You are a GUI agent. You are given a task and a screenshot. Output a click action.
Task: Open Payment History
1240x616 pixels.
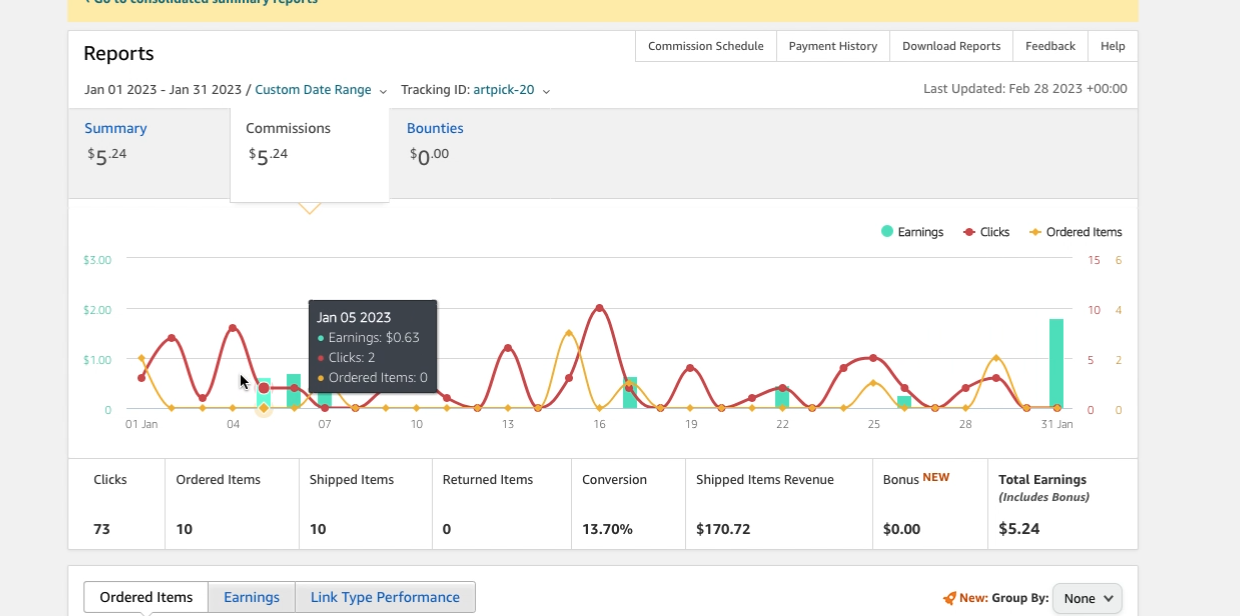[833, 46]
